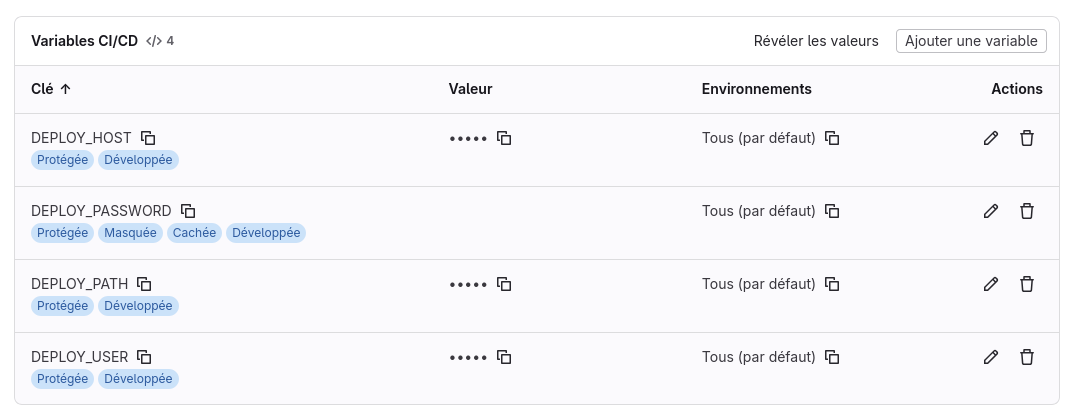Copy the DEPLOY_HOST key name

[148, 138]
